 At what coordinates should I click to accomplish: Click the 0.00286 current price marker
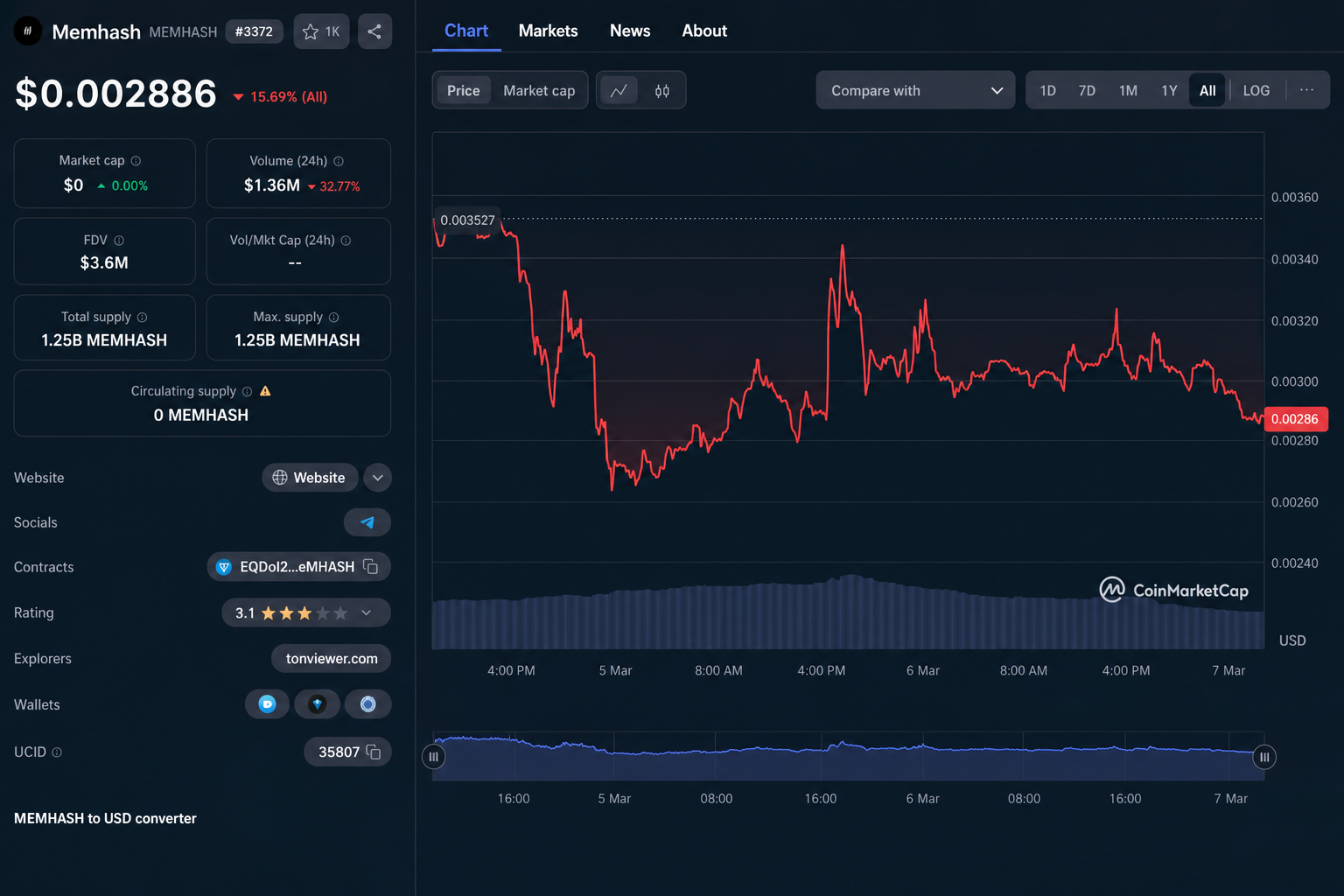(1296, 419)
